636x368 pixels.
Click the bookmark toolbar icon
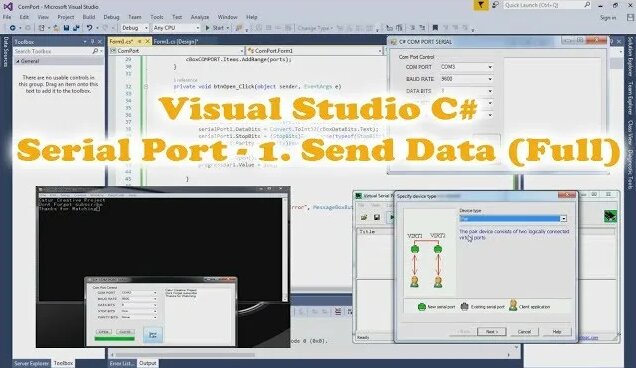point(435,28)
